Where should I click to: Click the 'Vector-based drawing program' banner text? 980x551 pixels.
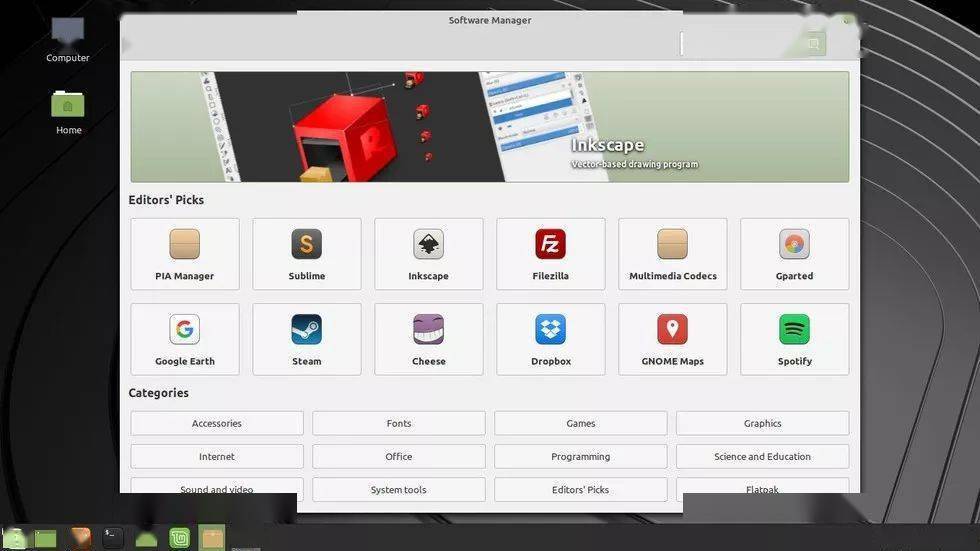(x=634, y=164)
